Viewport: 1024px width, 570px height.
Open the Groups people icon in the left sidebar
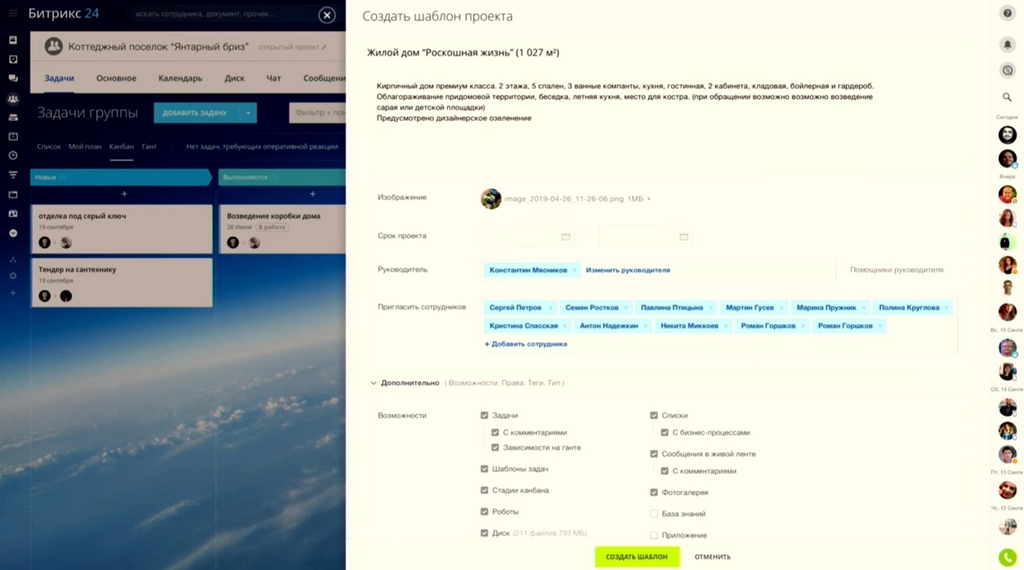coord(13,99)
